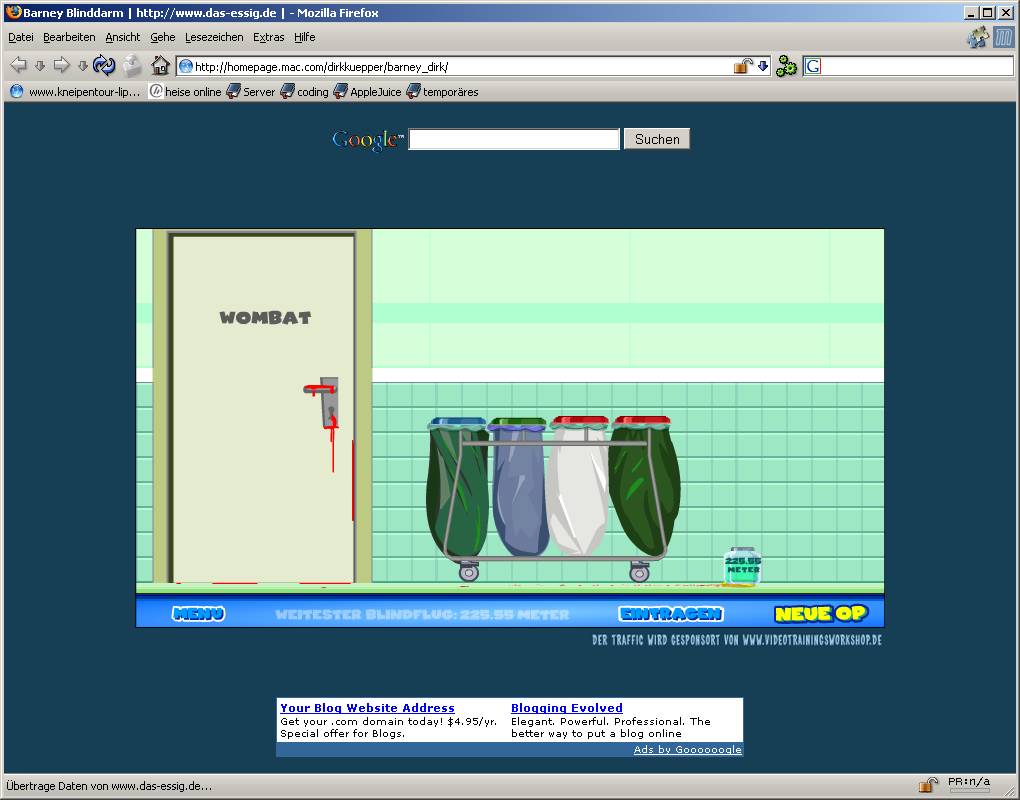
Task: Go to the home page via house icon
Action: pyautogui.click(x=160, y=66)
